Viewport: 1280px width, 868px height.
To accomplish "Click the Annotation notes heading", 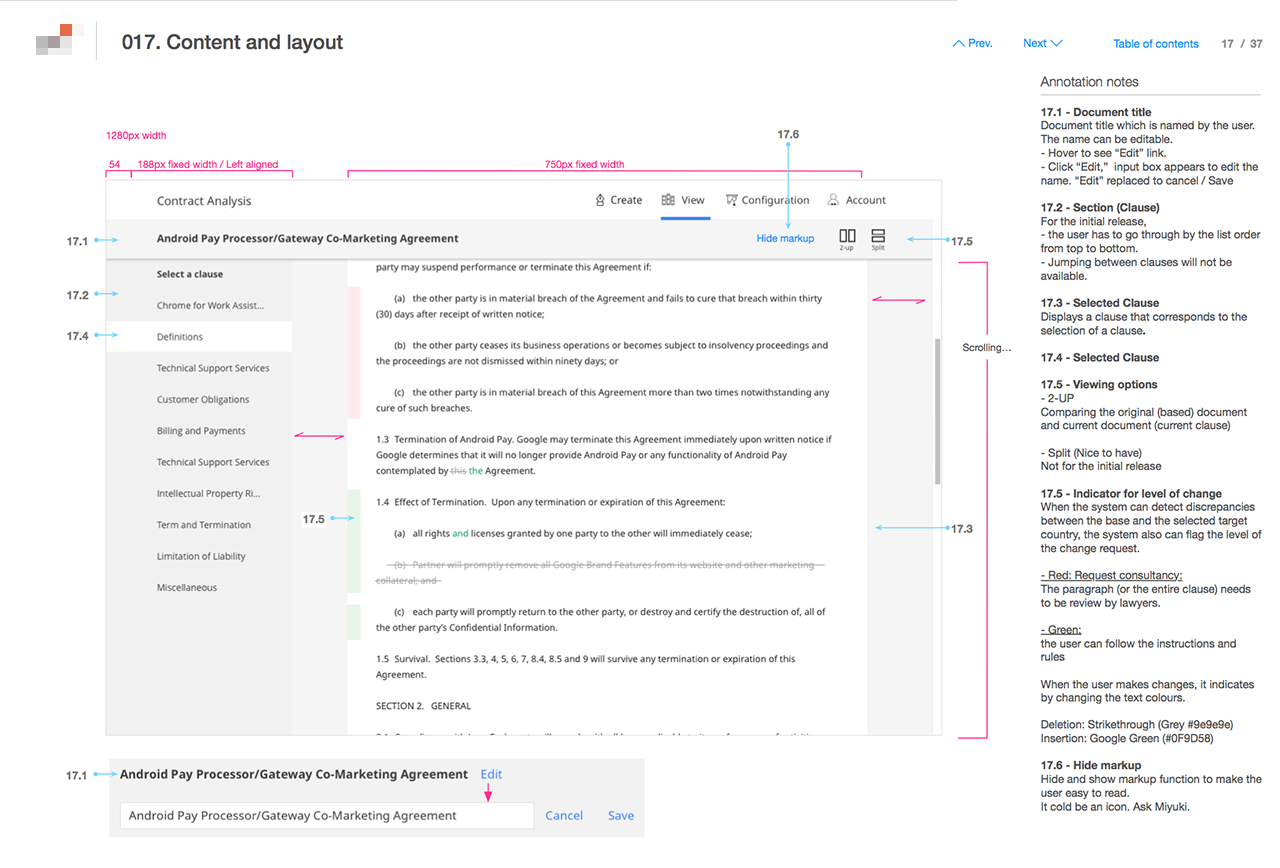I will (1089, 82).
